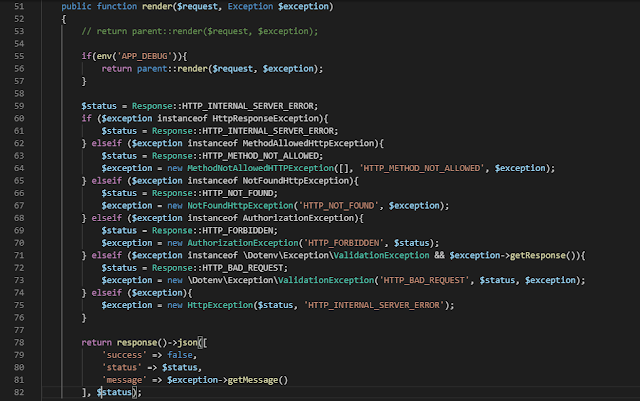
Task: Click the 'HTTP_NOT_FOUND' string on line 67
Action: coord(338,206)
